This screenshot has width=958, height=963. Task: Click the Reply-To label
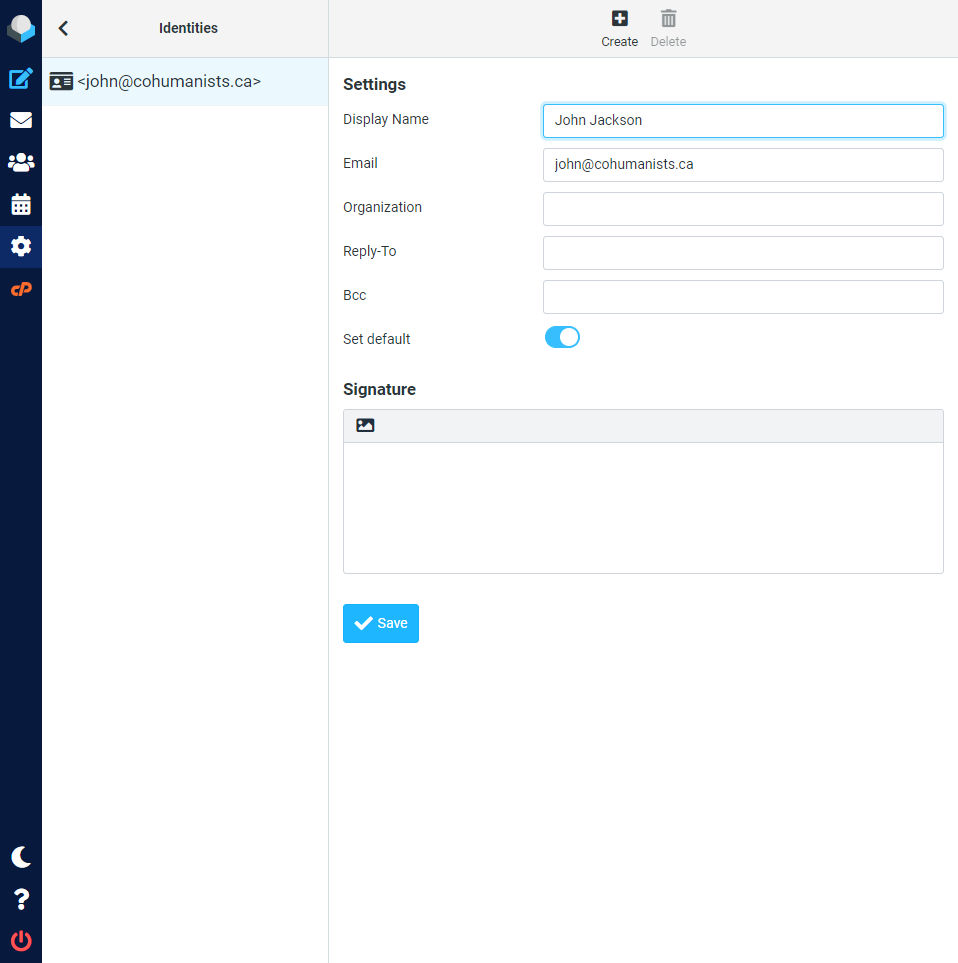pyautogui.click(x=369, y=251)
